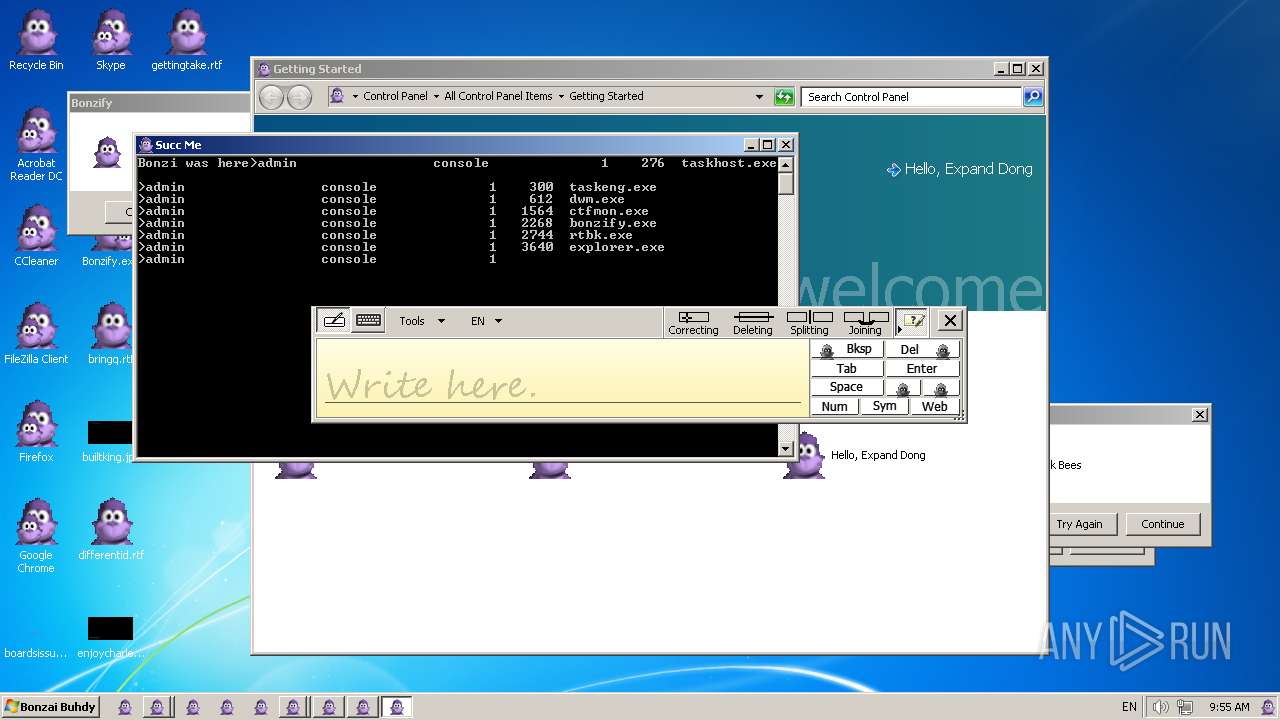
Task: Click the search magnifier button
Action: pyautogui.click(x=1033, y=97)
